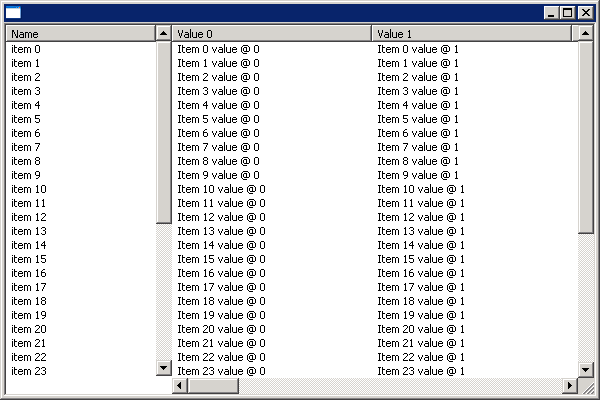This screenshot has height=400, width=600.
Task: Select 'item 14' in Name list
Action: 29,245
